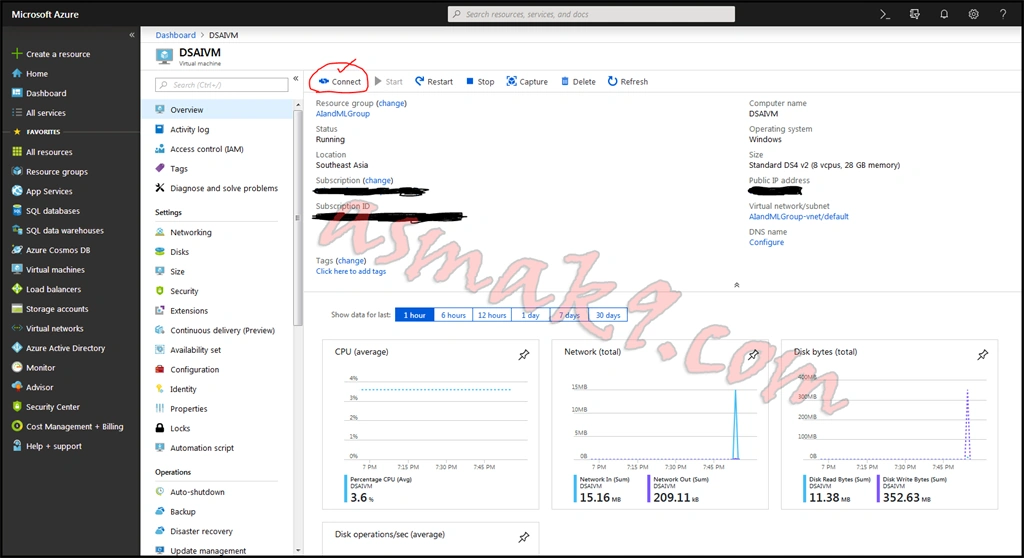Open AIandMLGroup-vnet/default link
This screenshot has width=1024, height=558.
click(x=799, y=216)
